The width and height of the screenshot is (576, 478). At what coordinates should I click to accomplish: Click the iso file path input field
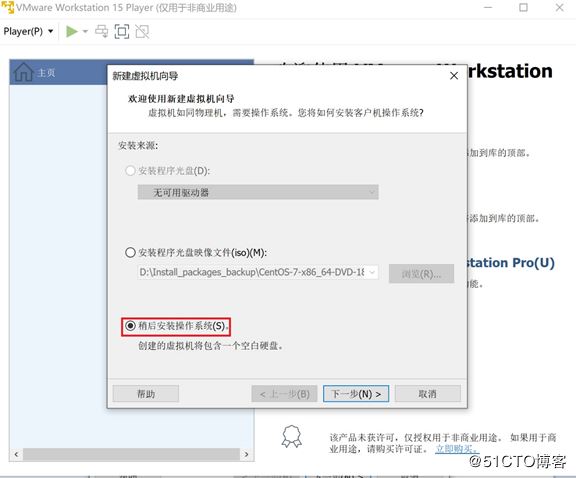pos(252,272)
